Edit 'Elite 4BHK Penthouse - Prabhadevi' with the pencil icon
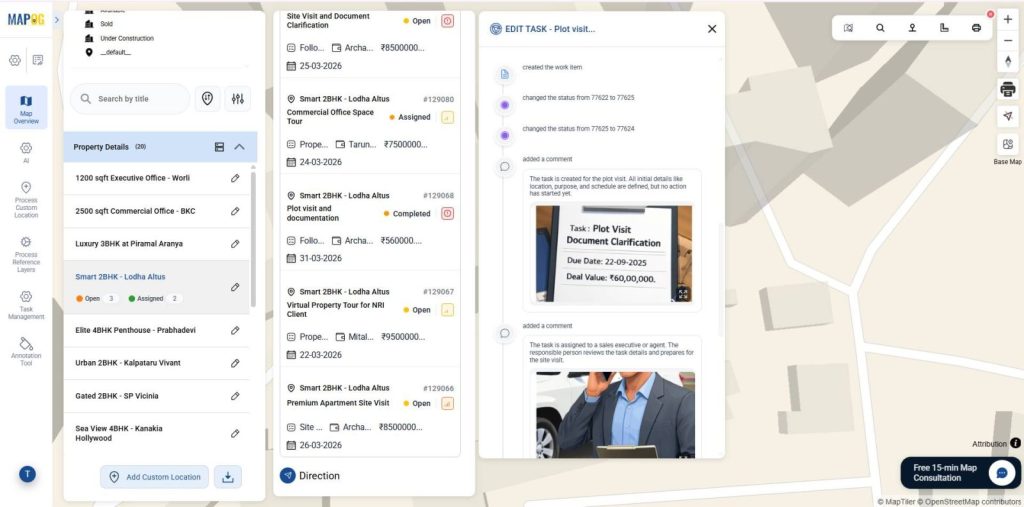 (x=235, y=330)
